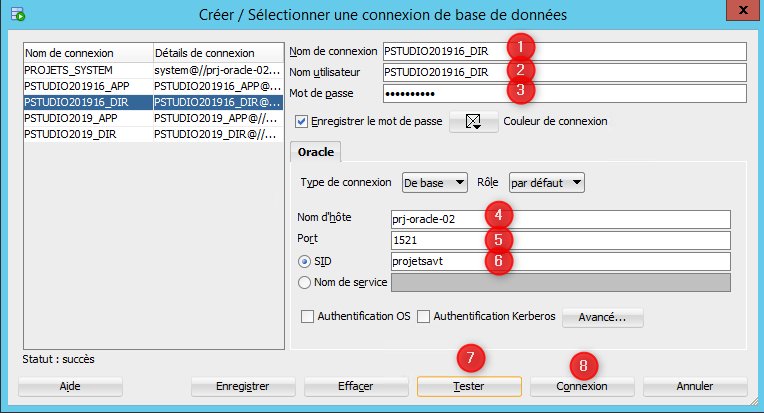This screenshot has height=413, width=764.
Task: Click the Nom d'hôte input field
Action: pyautogui.click(x=560, y=219)
